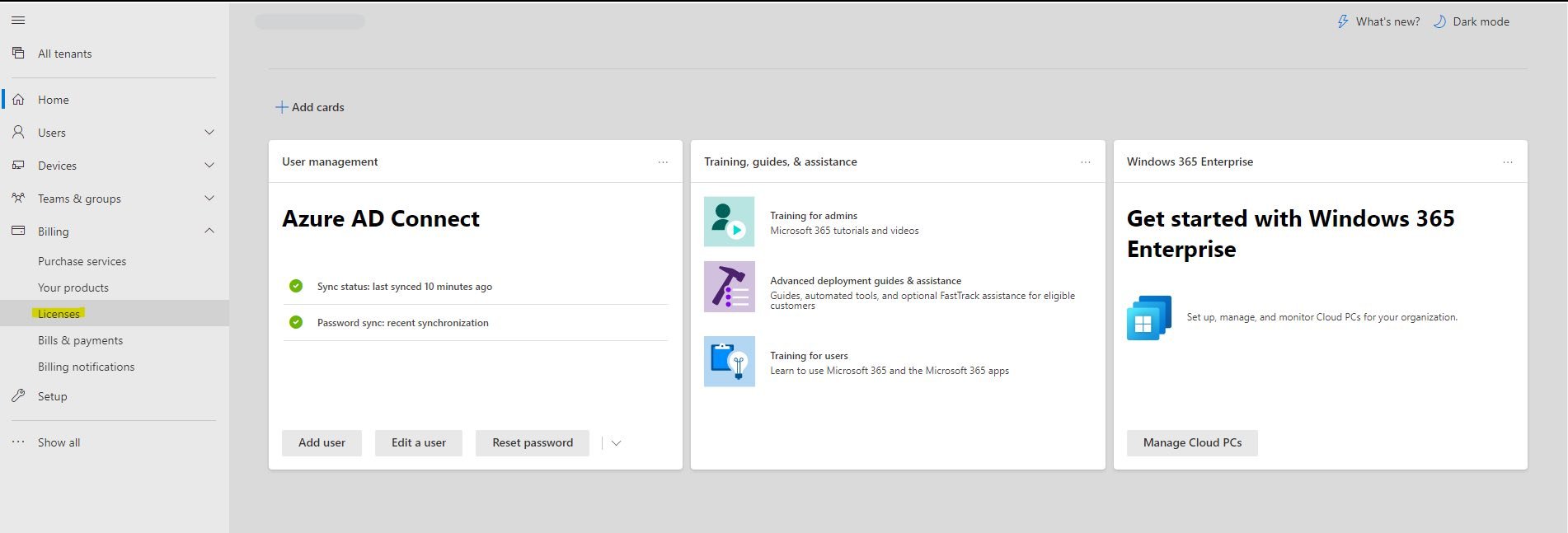
Task: Click the Windows 365 Cloud PC logo
Action: tap(1149, 318)
